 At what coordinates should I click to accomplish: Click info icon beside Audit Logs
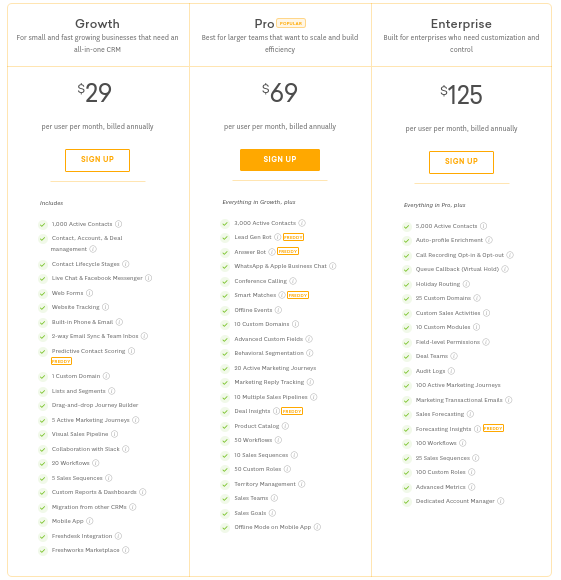pyautogui.click(x=451, y=371)
